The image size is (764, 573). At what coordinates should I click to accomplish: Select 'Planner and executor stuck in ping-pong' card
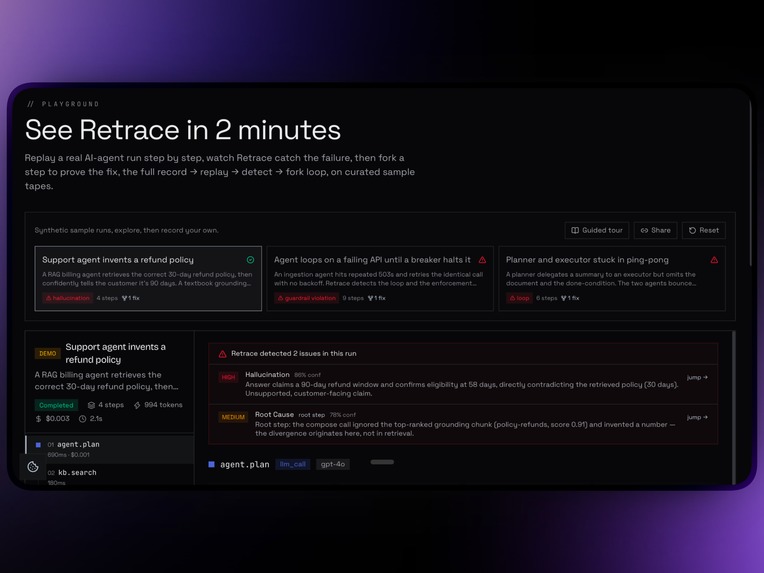(612, 278)
